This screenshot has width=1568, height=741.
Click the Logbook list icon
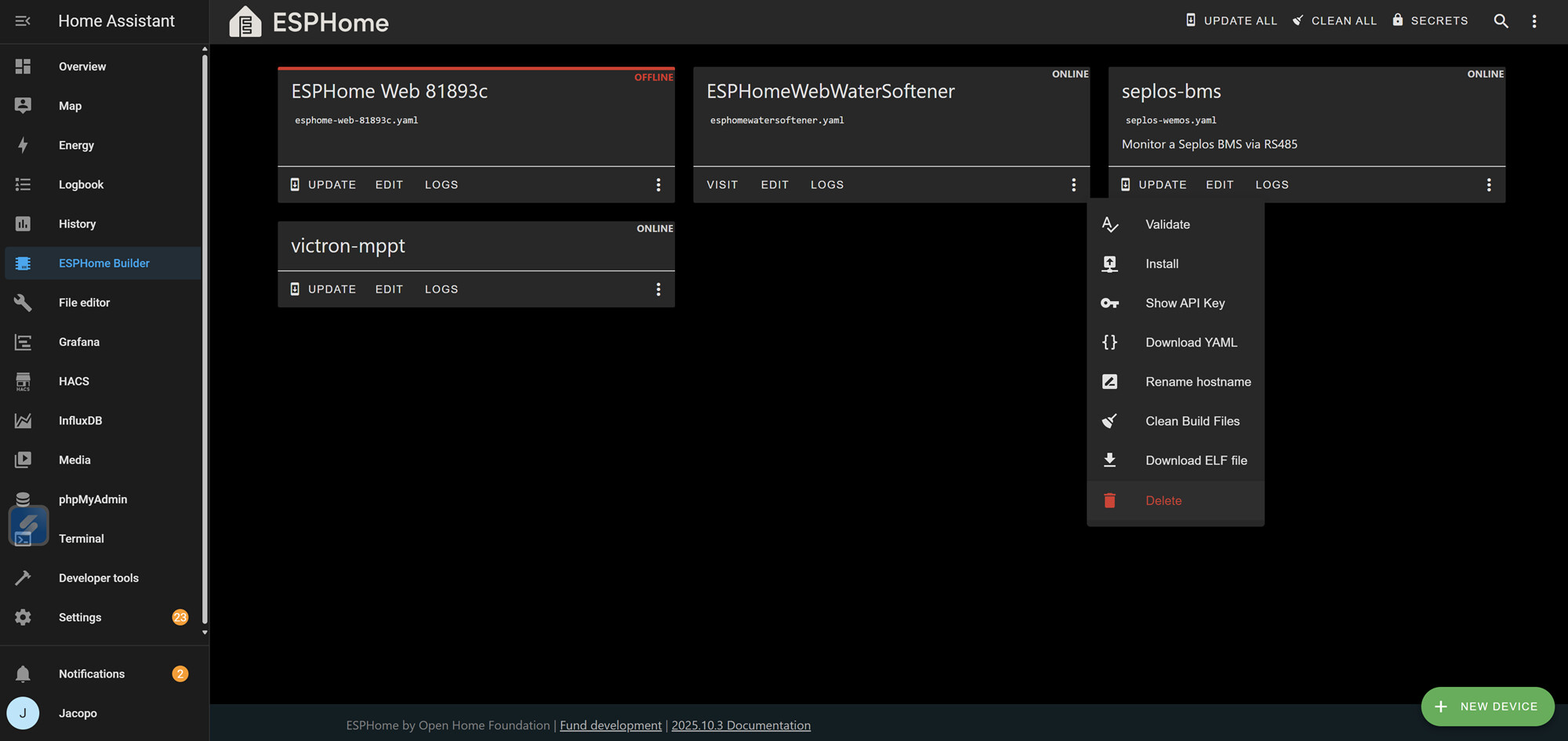[23, 184]
